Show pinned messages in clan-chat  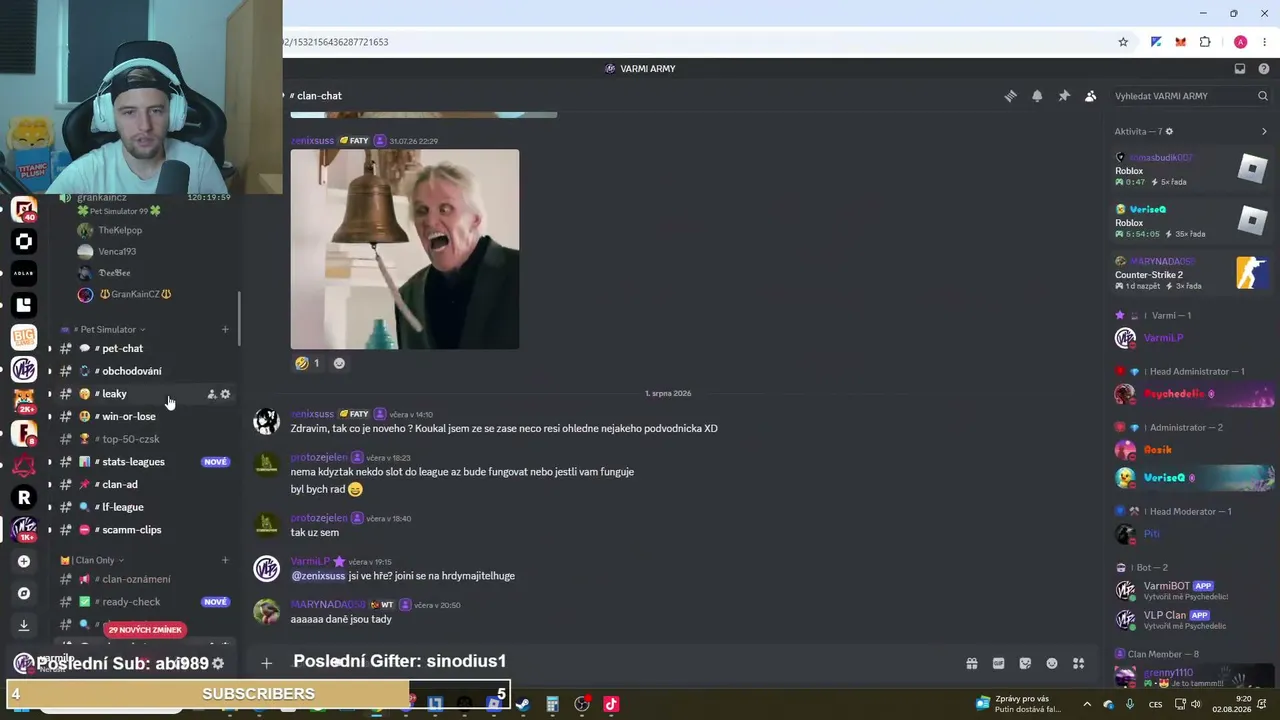tap(1064, 96)
